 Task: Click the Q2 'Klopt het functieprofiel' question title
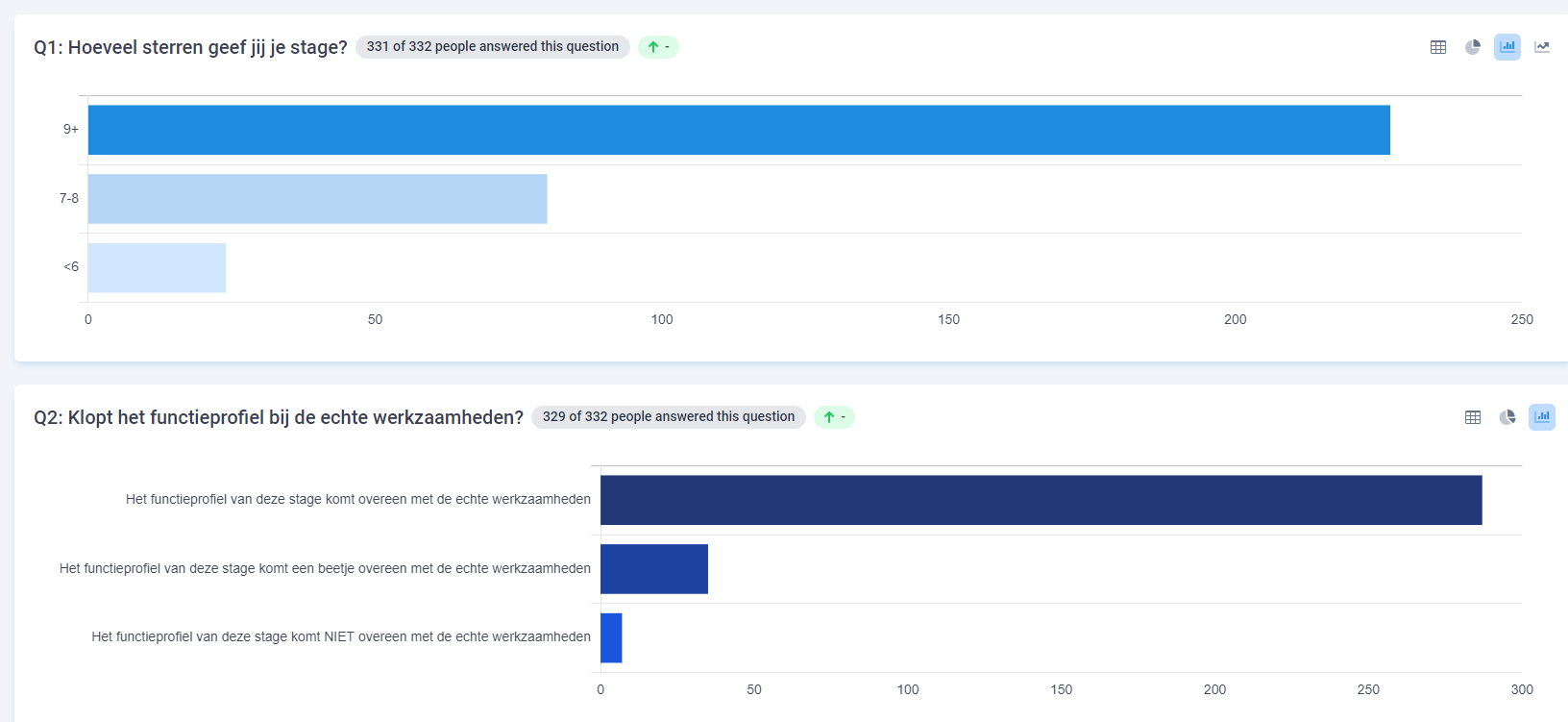point(279,417)
